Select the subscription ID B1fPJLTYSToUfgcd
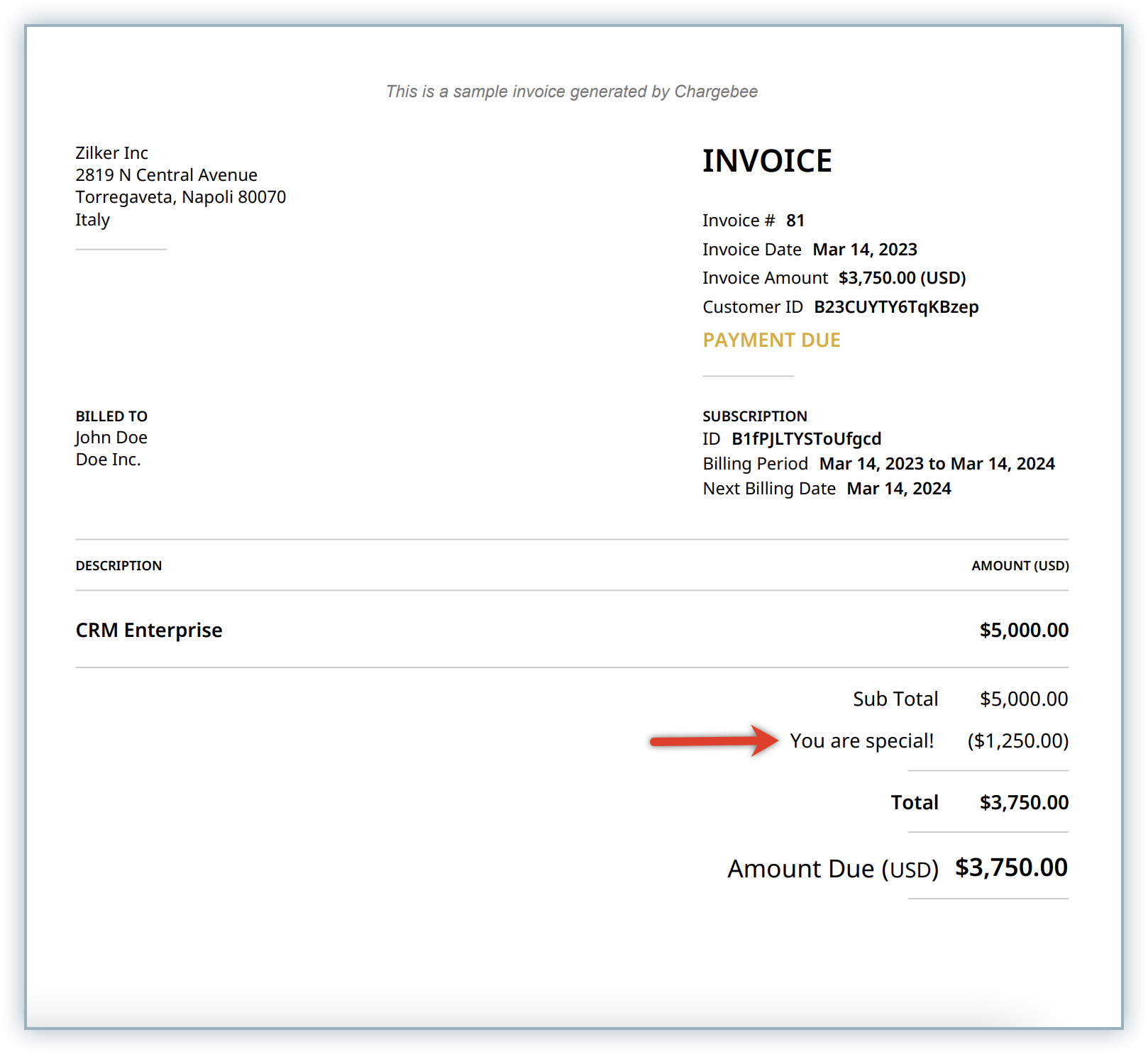The width and height of the screenshot is (1148, 1054). coord(806,439)
